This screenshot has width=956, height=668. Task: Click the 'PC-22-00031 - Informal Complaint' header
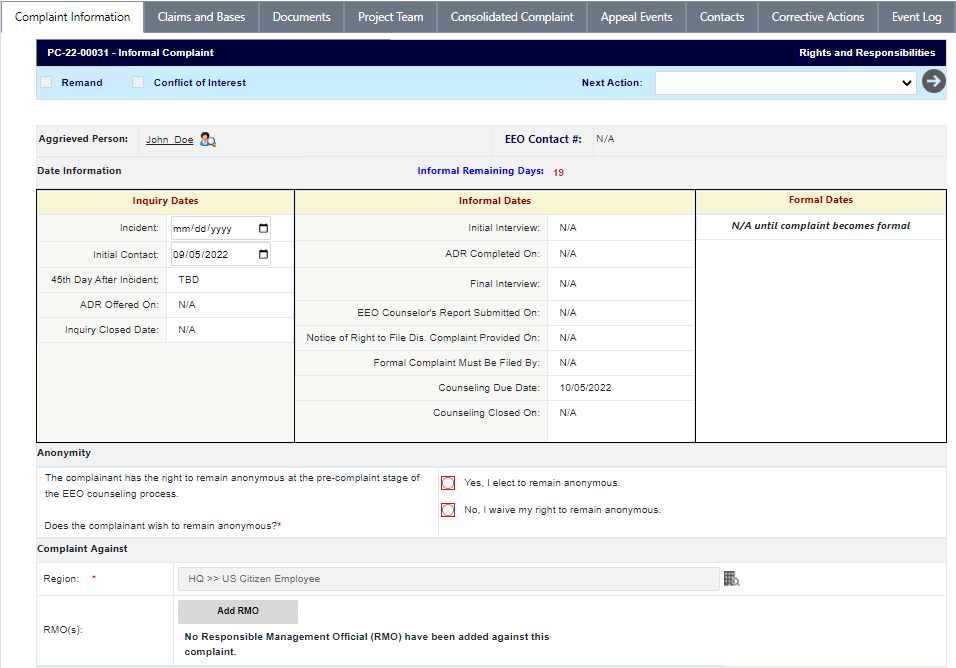point(130,53)
